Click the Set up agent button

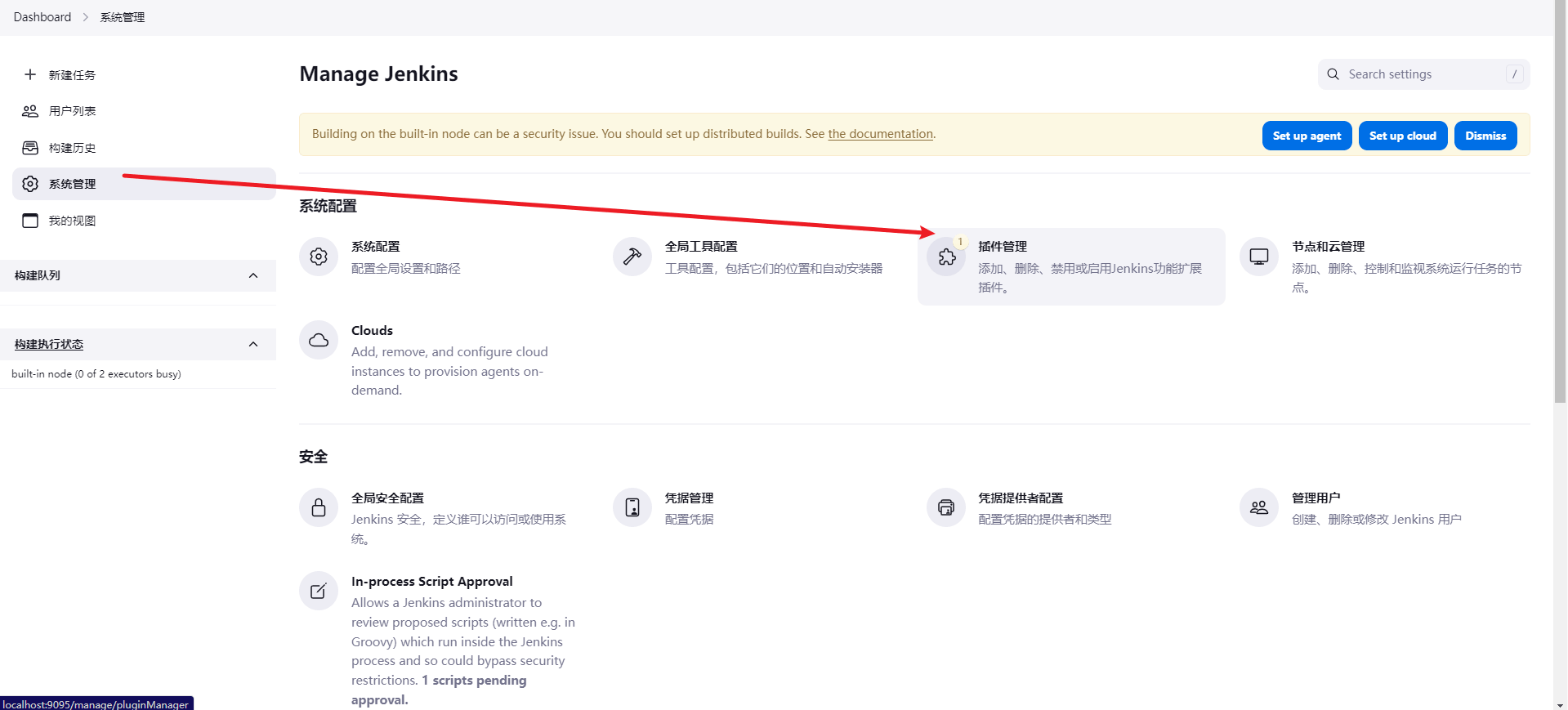point(1307,136)
